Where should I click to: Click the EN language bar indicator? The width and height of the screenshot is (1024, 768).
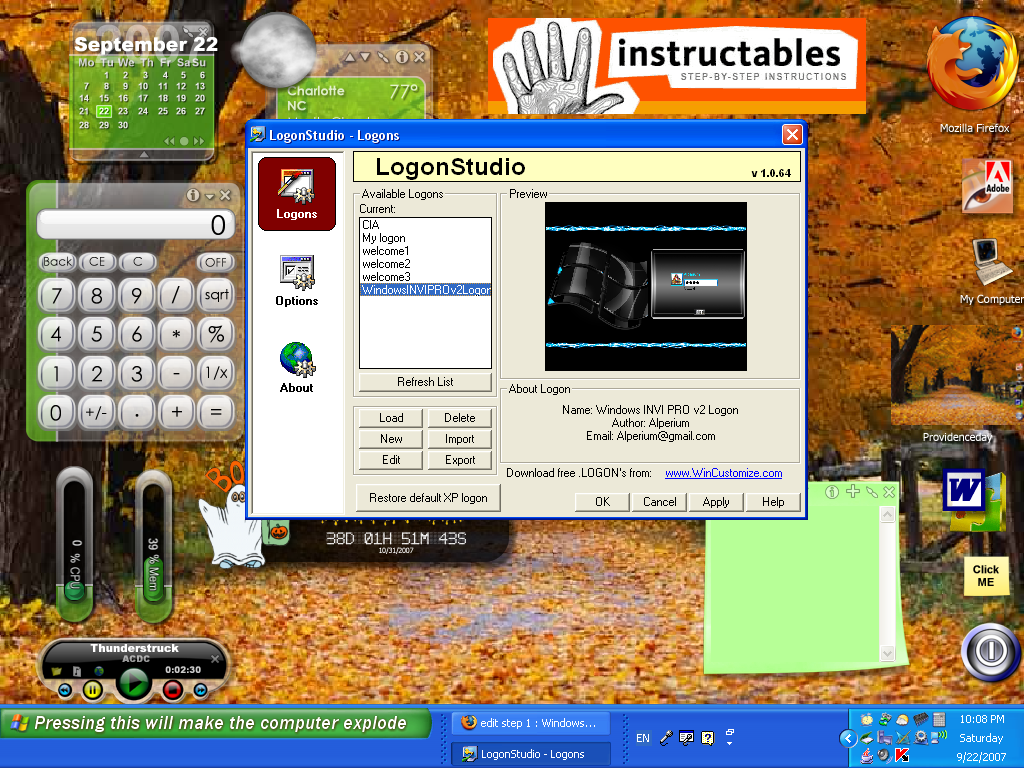pos(643,738)
